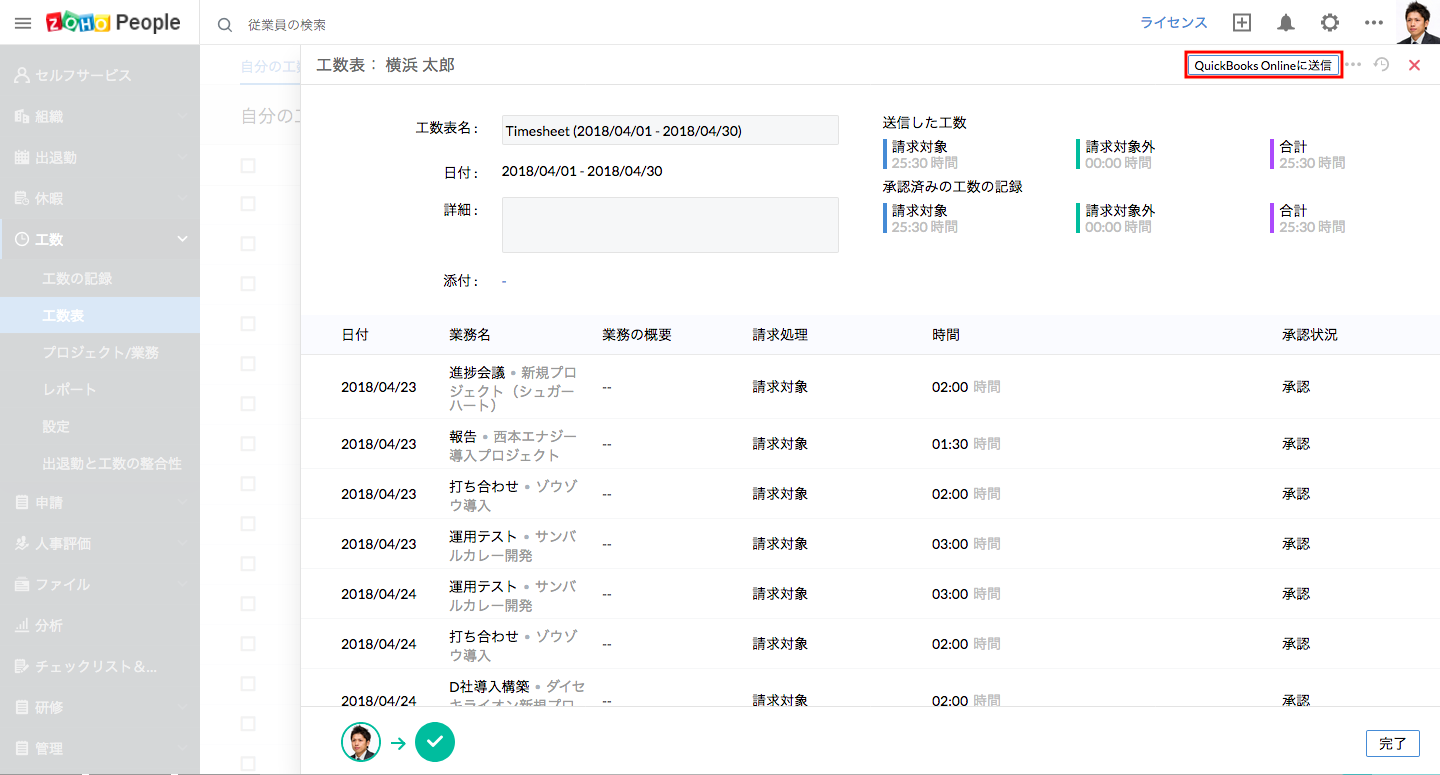
Task: Click the search magnifier icon
Action: (225, 24)
